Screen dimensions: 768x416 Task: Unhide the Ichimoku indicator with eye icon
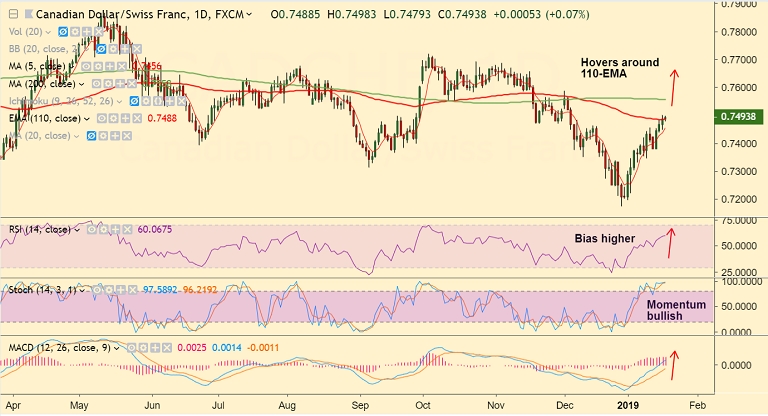tap(134, 101)
